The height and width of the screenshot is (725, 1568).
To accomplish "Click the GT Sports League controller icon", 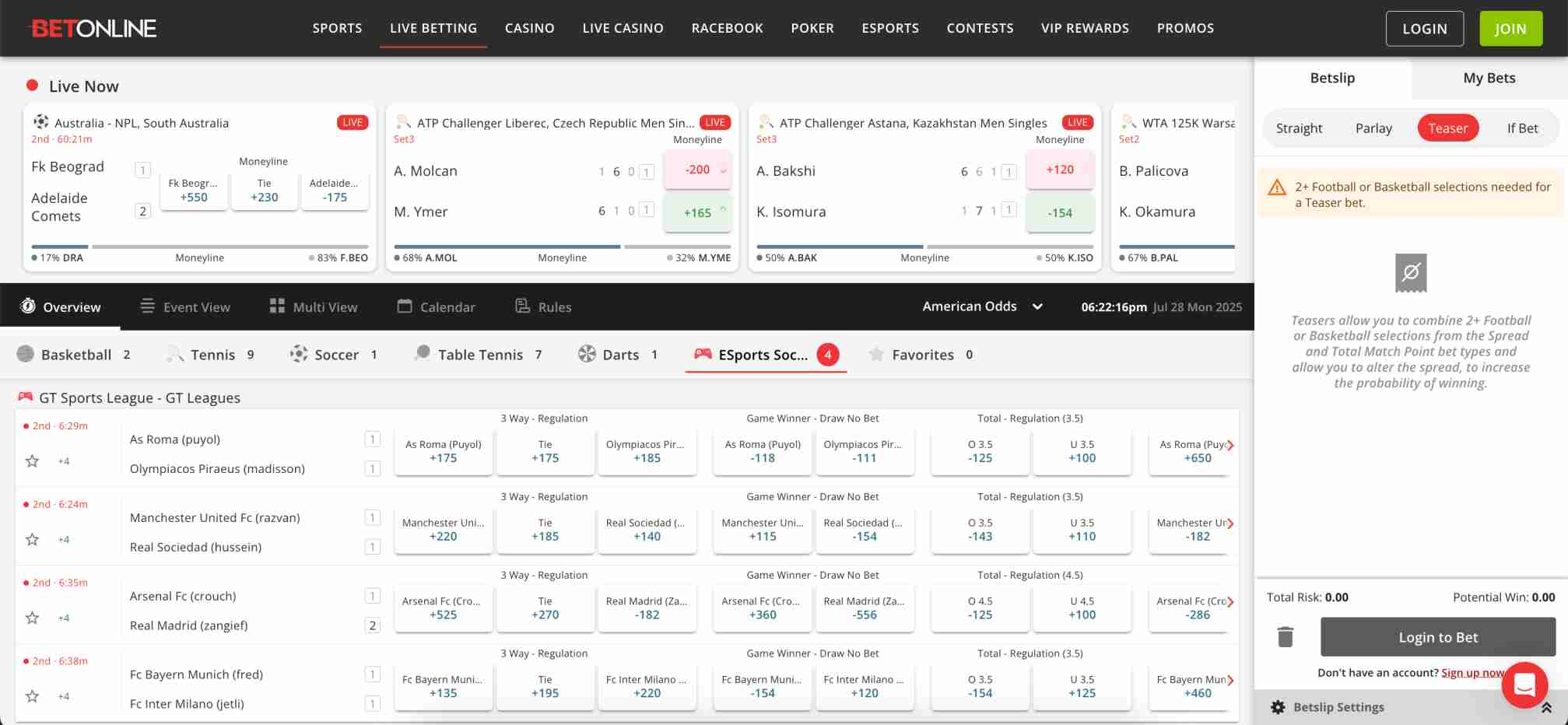I will (25, 397).
